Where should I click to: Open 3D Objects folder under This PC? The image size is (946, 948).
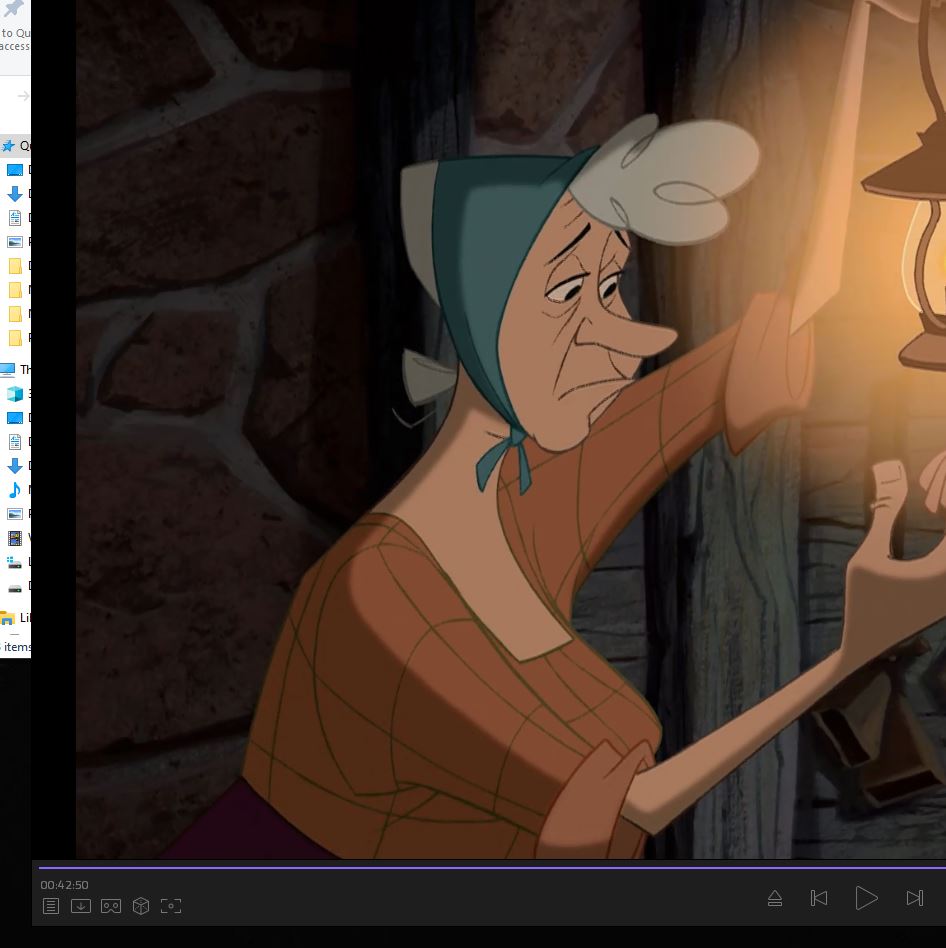point(15,394)
